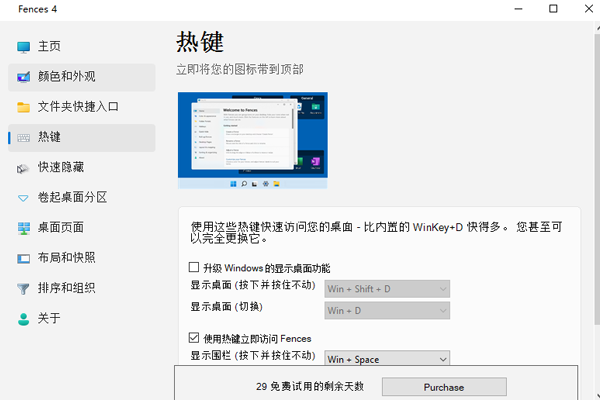Close the Fences 4 window
600x400 pixels.
tap(589, 9)
